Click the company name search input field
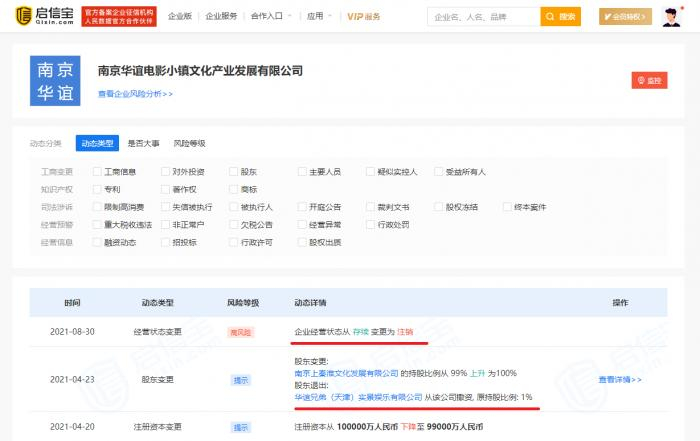This screenshot has width=700, height=441. pyautogui.click(x=482, y=17)
